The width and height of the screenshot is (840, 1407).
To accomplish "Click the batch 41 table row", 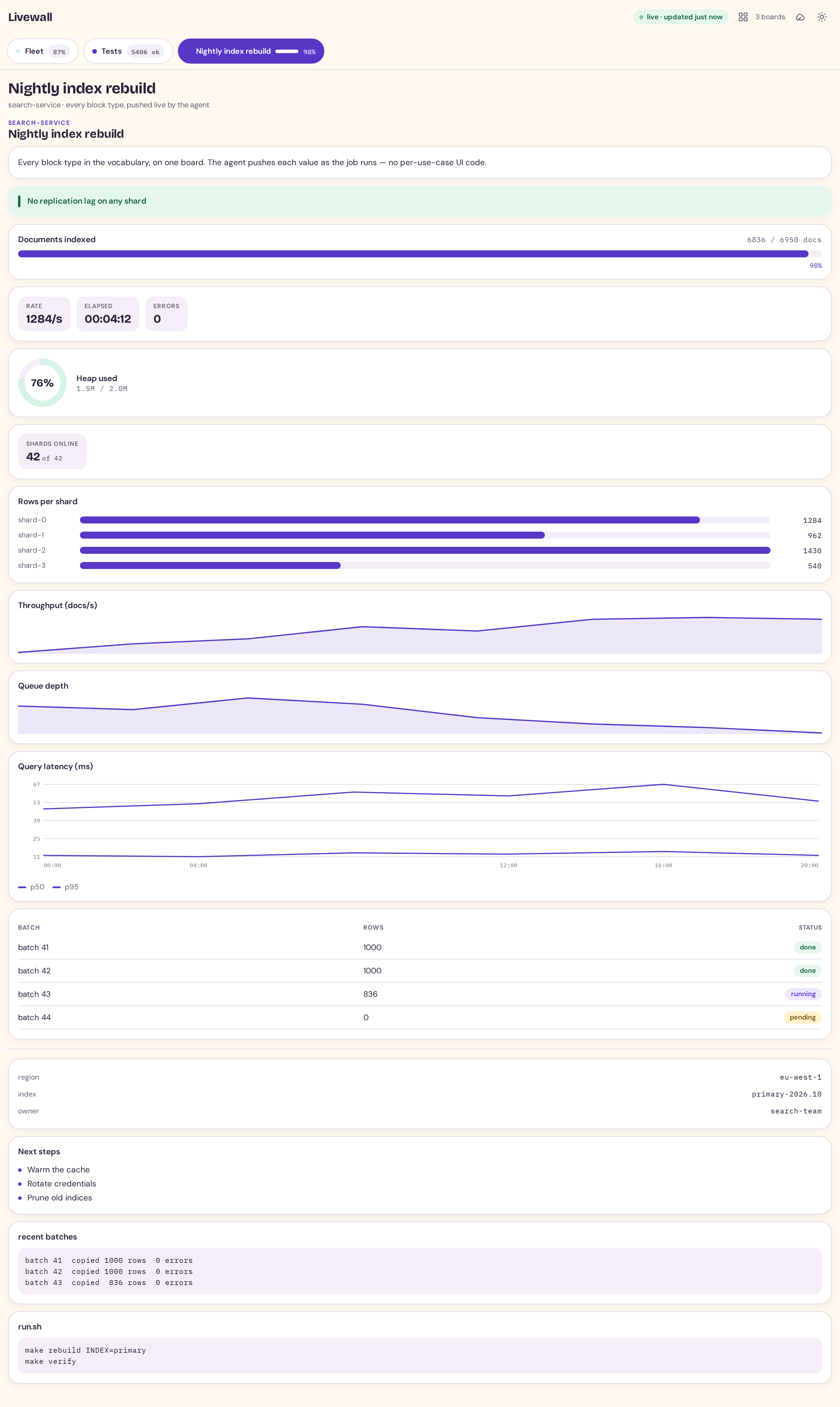I will 419,947.
